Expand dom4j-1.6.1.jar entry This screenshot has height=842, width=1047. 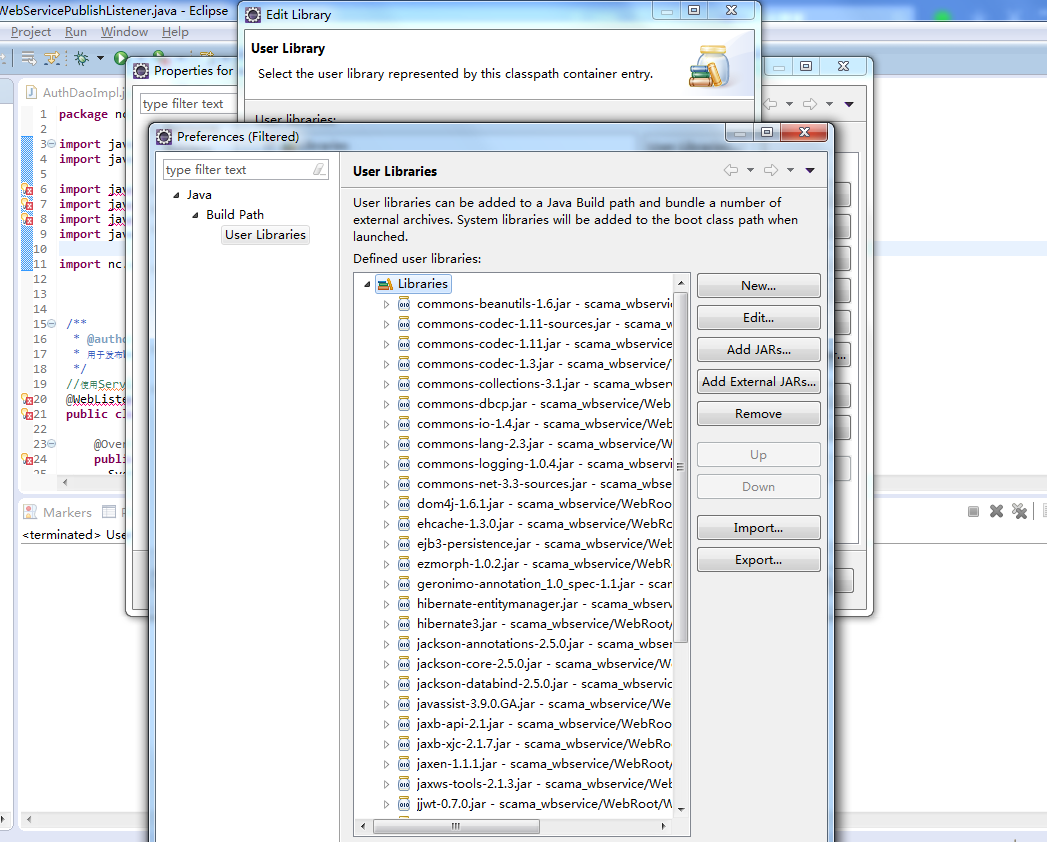386,505
